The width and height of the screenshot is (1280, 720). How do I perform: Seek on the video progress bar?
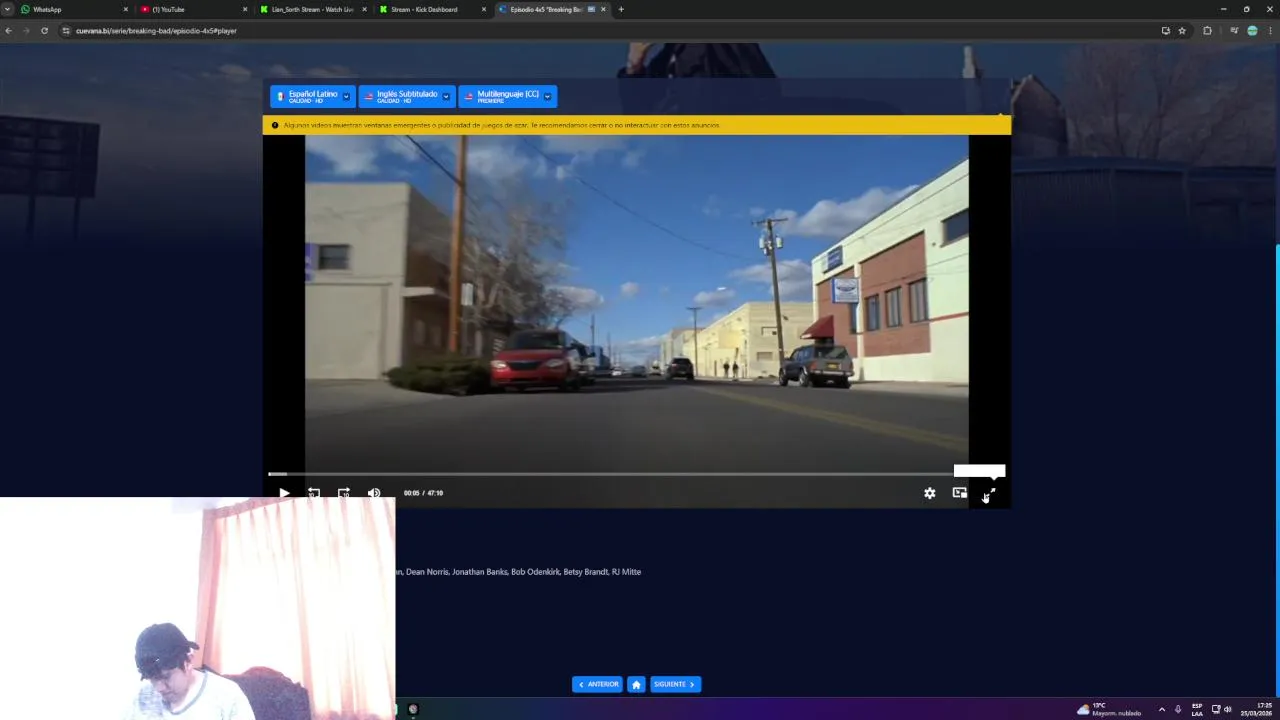click(636, 474)
